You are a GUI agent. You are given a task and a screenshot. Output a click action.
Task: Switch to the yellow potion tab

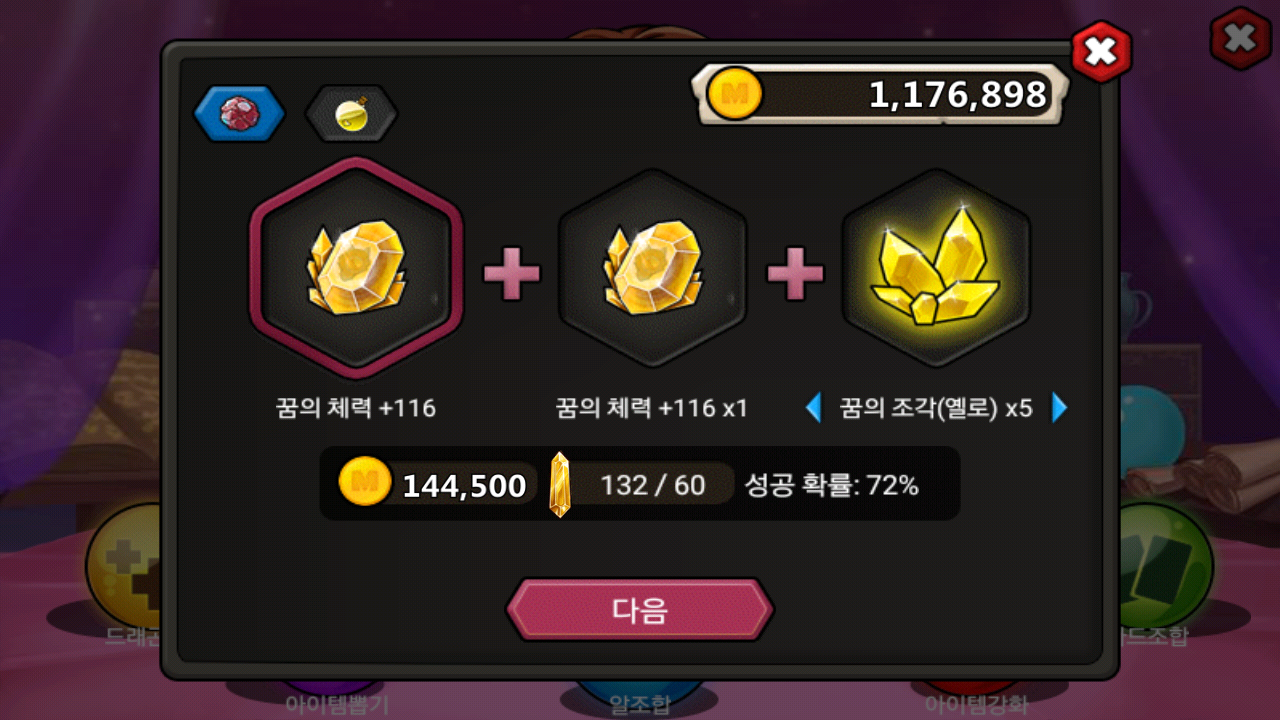pos(351,113)
